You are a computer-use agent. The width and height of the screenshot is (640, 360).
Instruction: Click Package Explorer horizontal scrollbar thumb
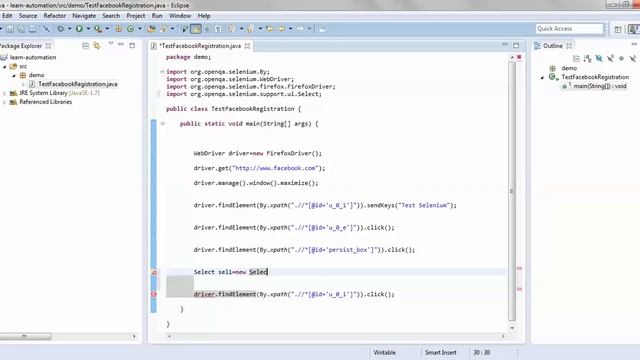25,336
